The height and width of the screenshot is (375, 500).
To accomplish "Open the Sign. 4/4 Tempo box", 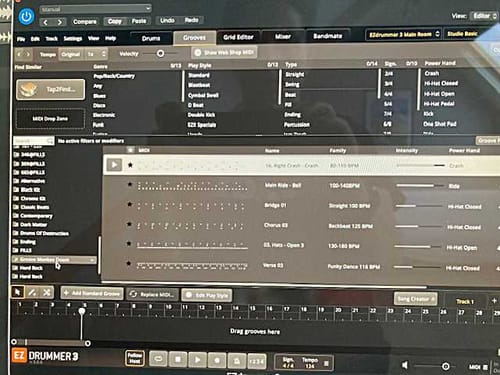I will pyautogui.click(x=303, y=363).
